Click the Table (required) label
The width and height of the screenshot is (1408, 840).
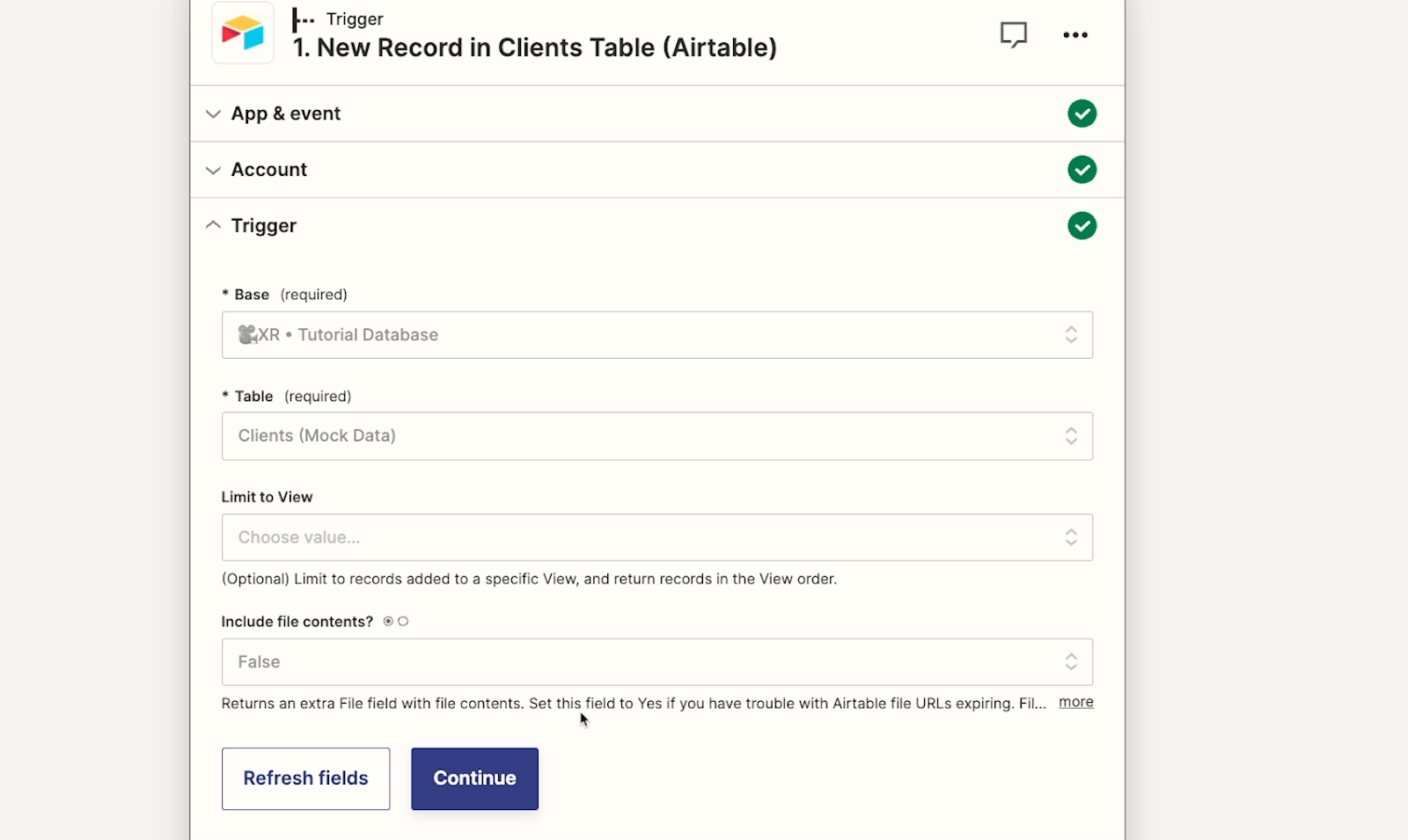click(x=286, y=397)
